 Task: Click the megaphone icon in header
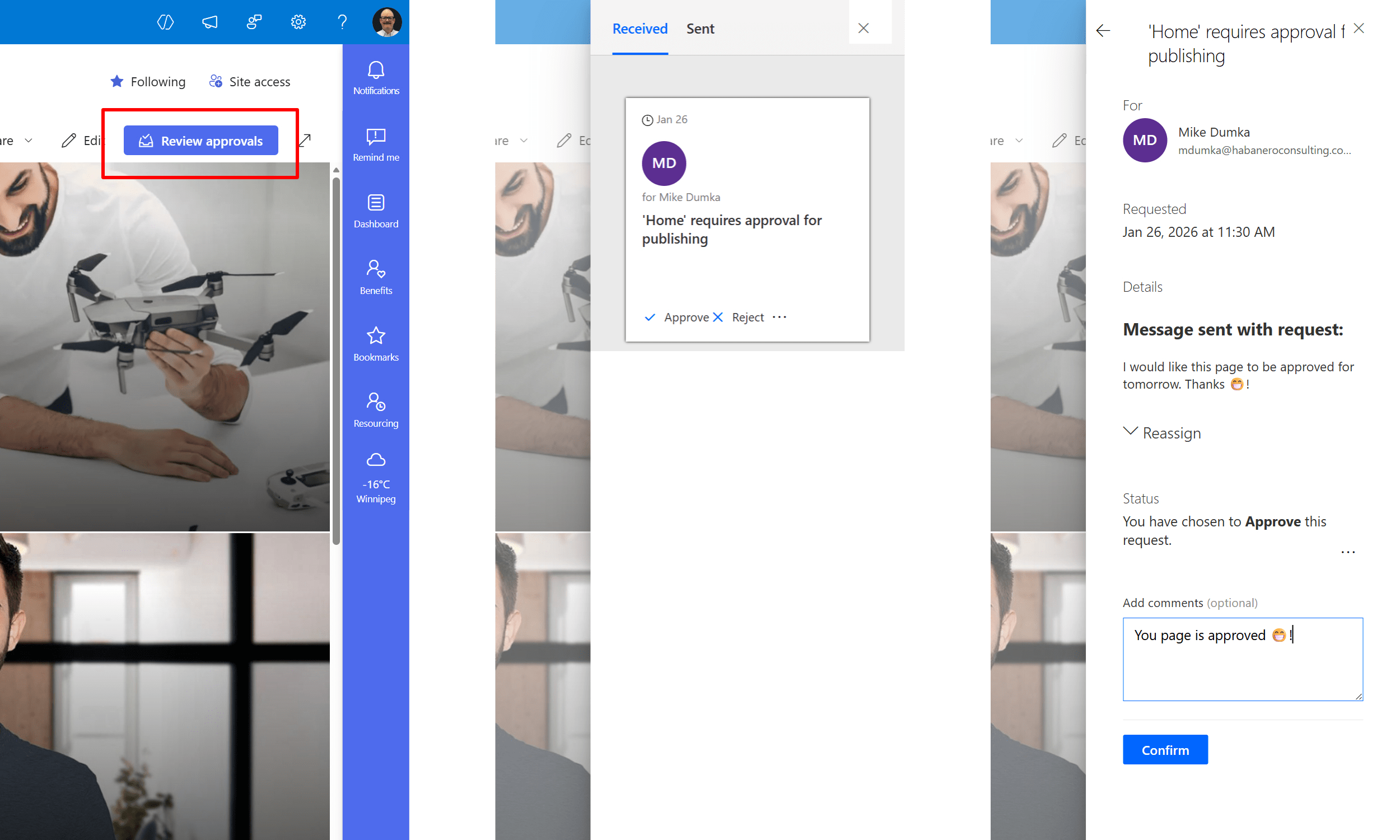(x=209, y=22)
